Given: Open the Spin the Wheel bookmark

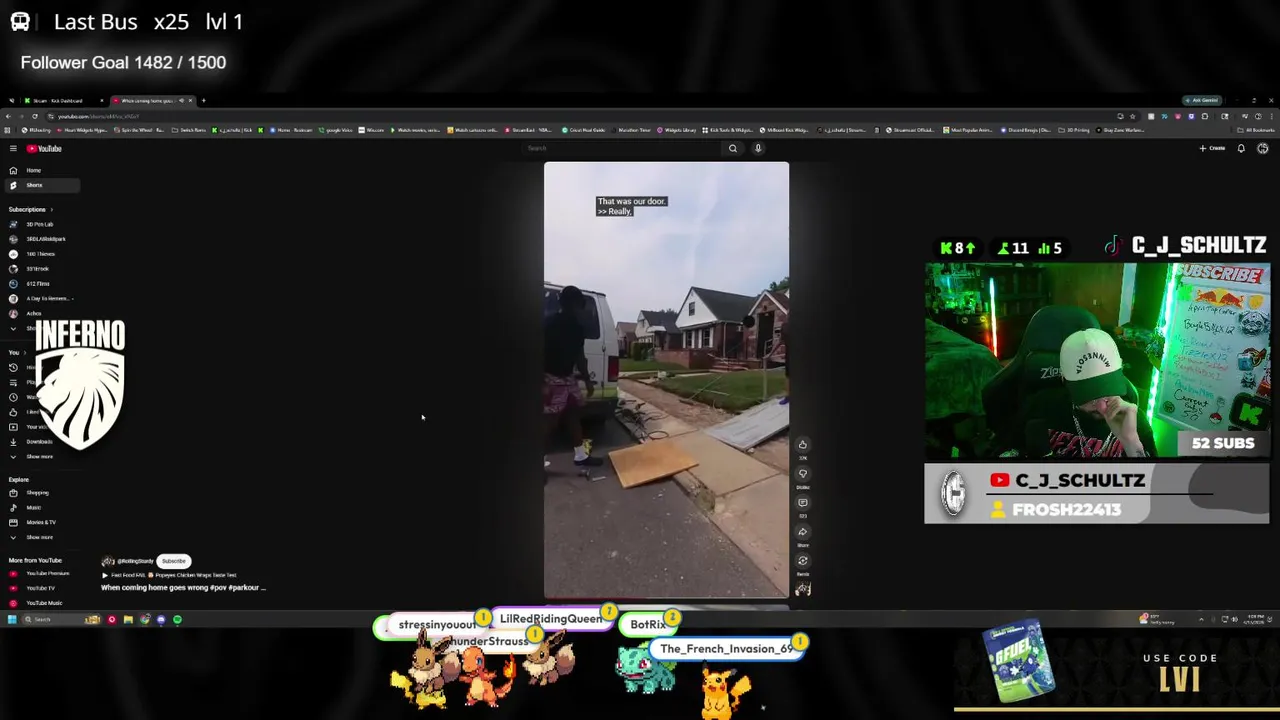Looking at the screenshot, I should coord(140,130).
